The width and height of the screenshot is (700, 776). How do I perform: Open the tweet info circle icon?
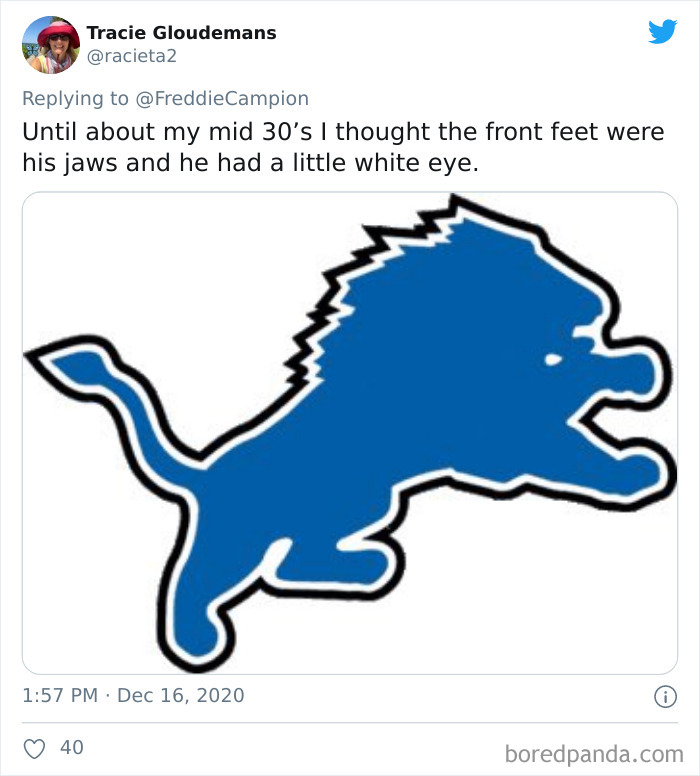662,696
